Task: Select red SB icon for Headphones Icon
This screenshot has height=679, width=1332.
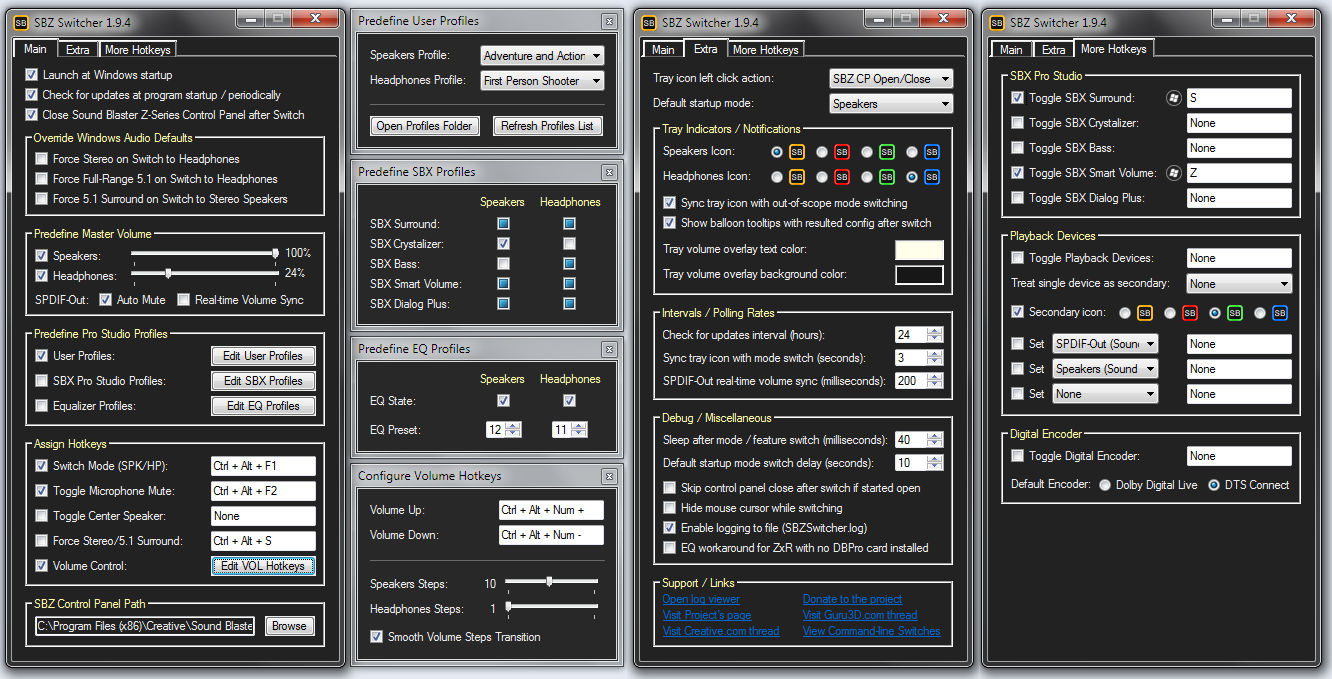Action: click(842, 177)
